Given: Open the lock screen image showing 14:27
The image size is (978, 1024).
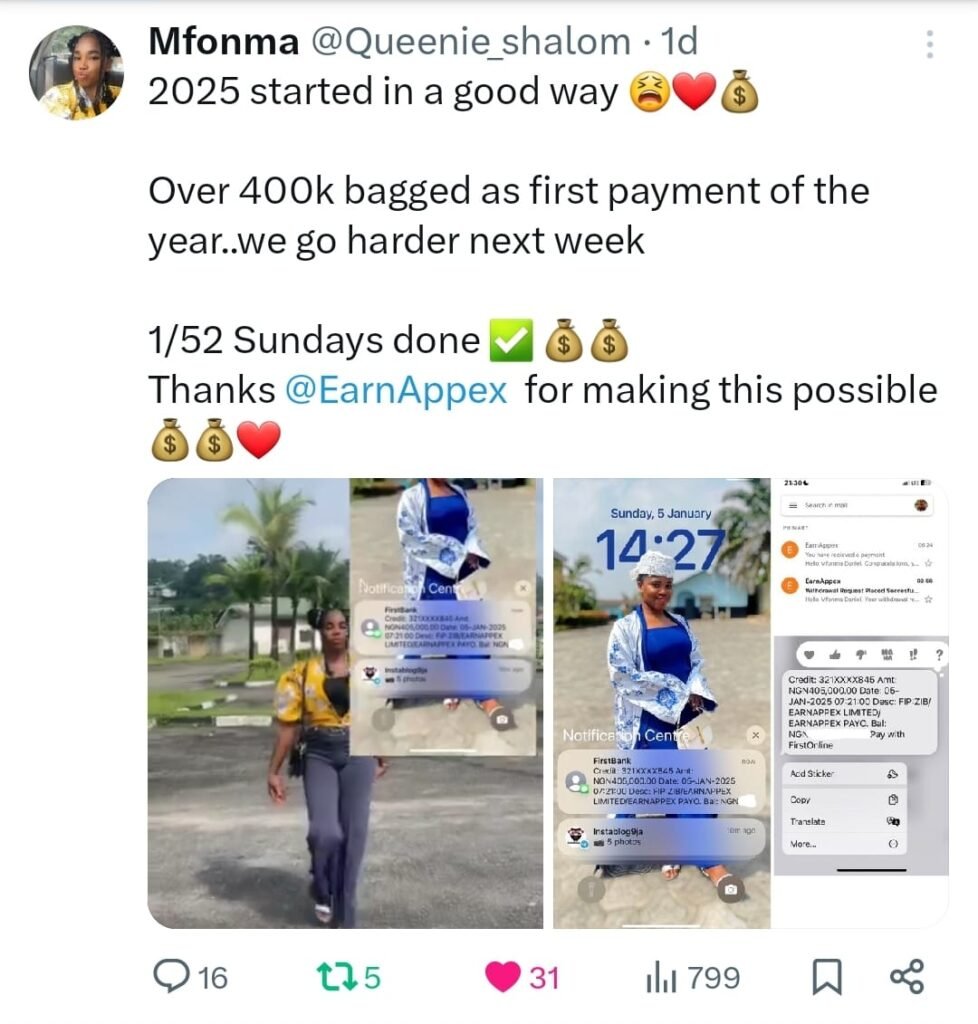Looking at the screenshot, I should [661, 703].
